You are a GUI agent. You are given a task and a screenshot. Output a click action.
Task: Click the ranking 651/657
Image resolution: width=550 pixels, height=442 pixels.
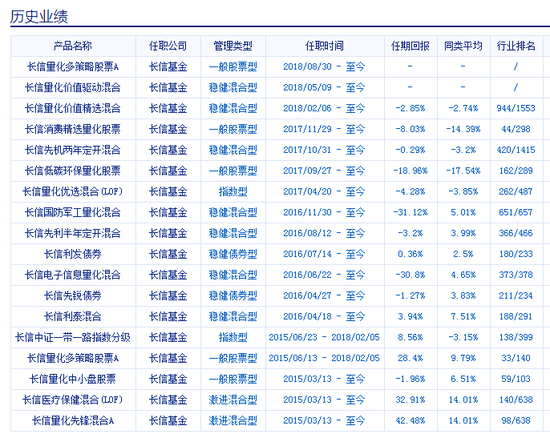(516, 213)
